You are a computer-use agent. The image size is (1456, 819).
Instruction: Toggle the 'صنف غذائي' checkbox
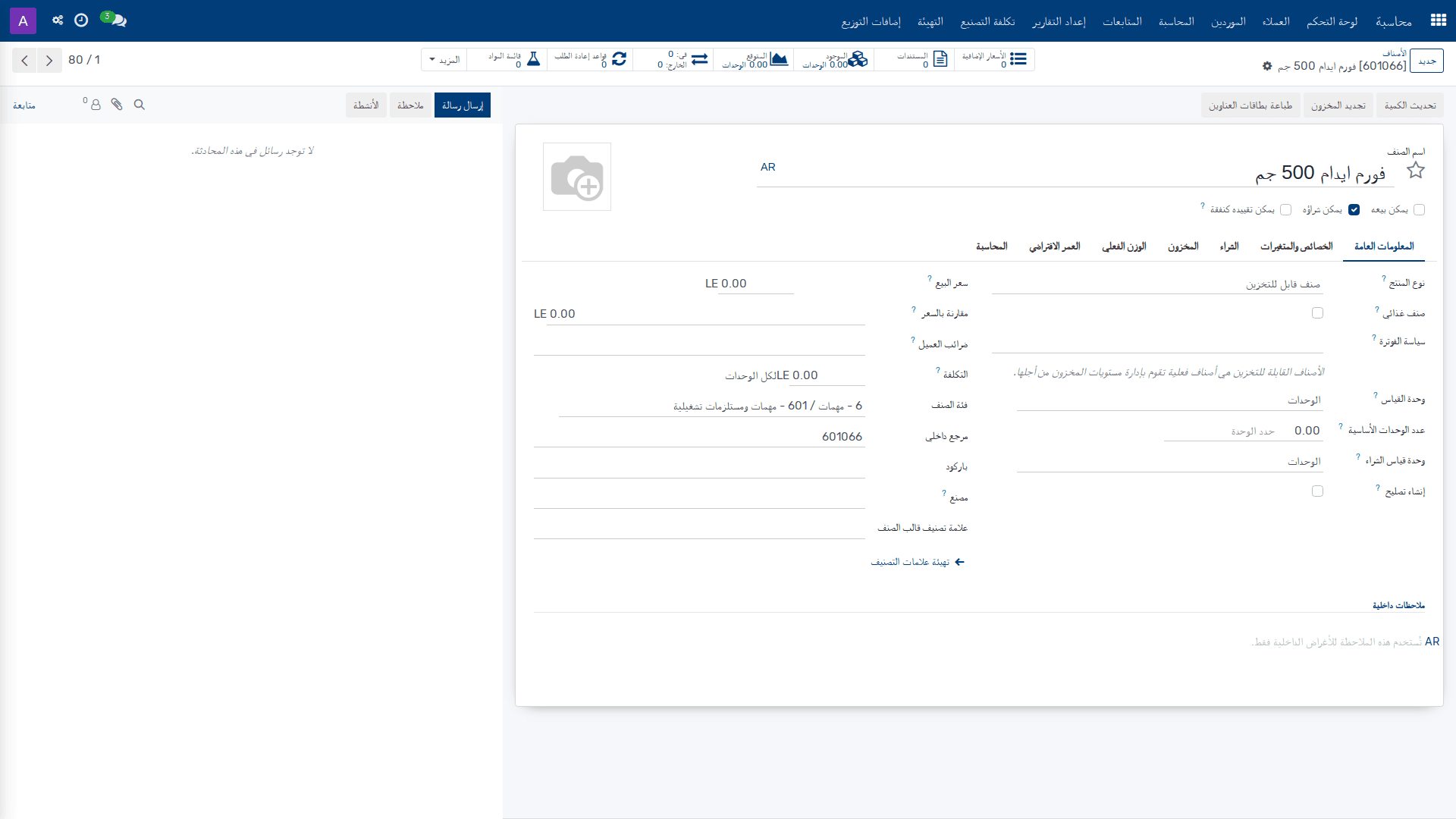(1317, 313)
